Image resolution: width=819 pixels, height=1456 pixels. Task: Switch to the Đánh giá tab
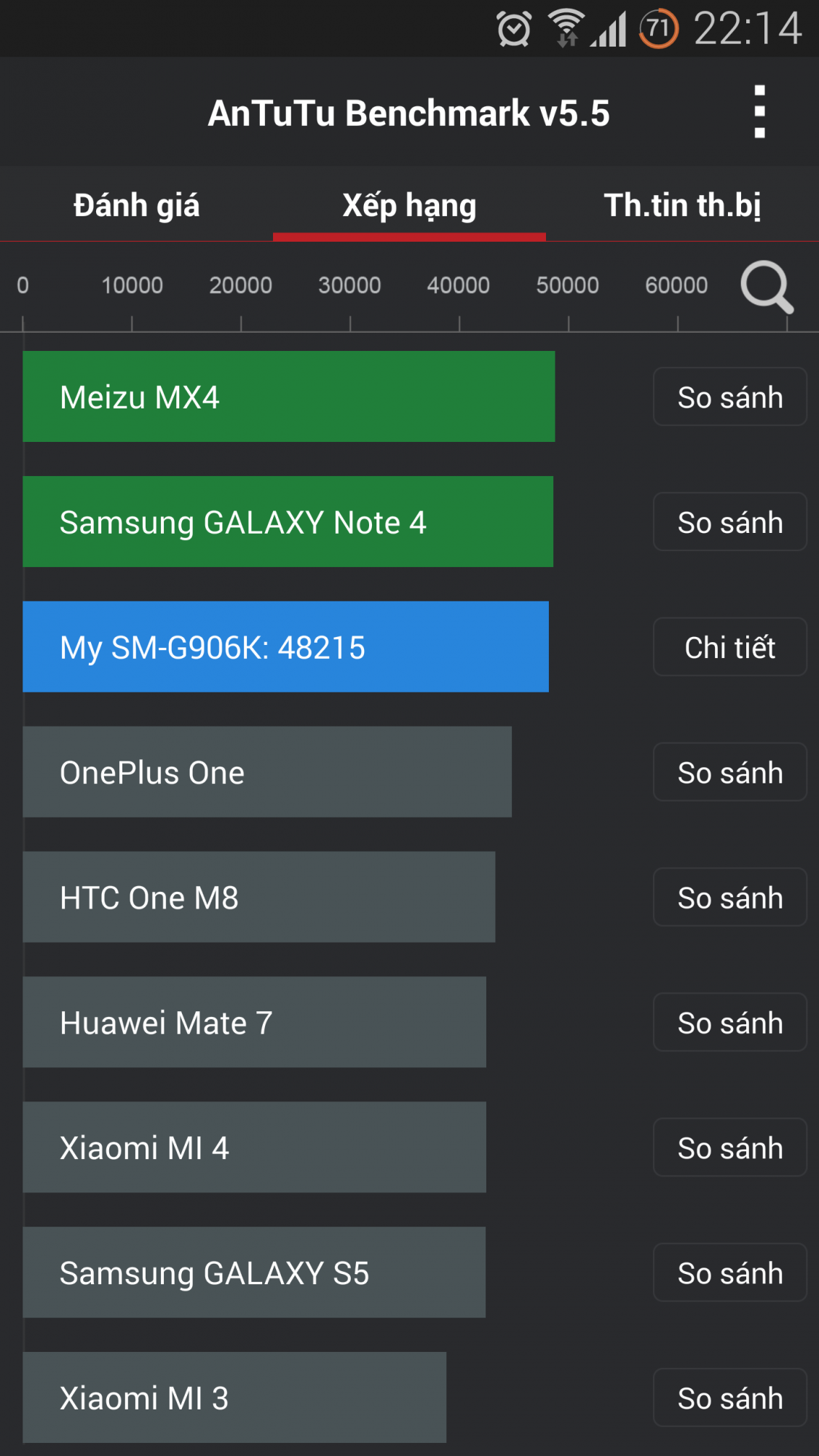pyautogui.click(x=136, y=205)
